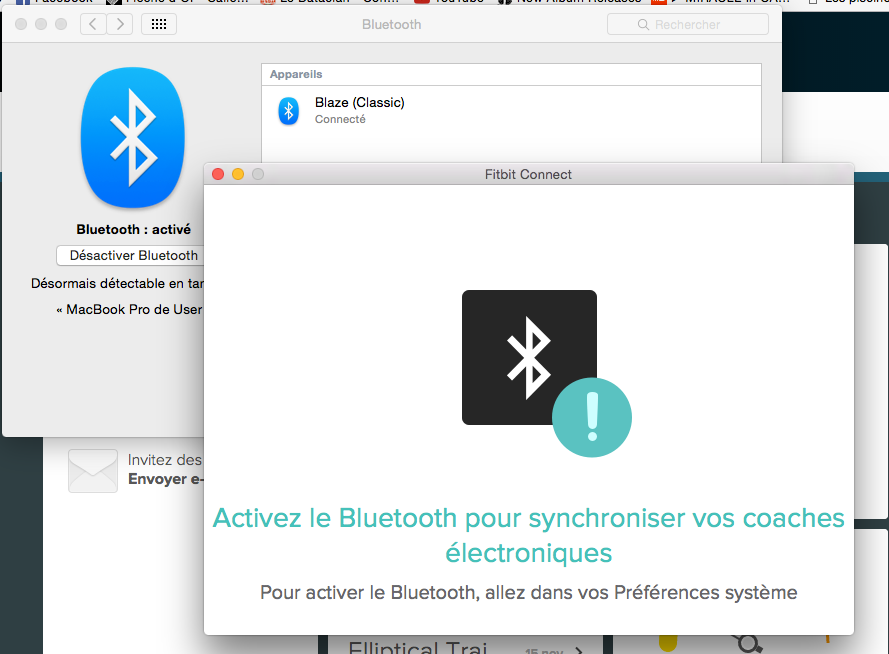This screenshot has width=889, height=654.
Task: Show all preferences with the grid button
Action: pos(159,24)
